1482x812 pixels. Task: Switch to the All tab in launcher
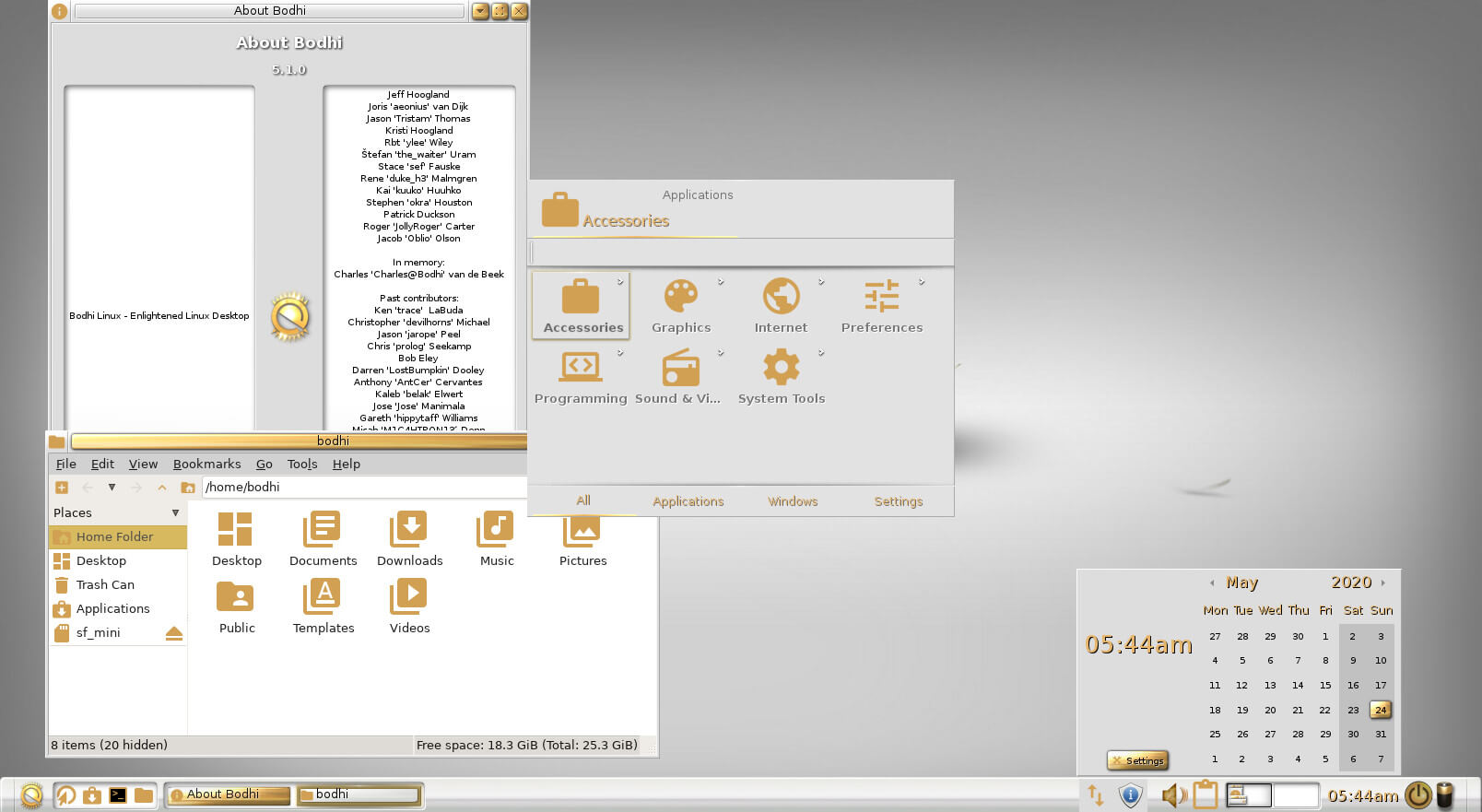coord(583,500)
